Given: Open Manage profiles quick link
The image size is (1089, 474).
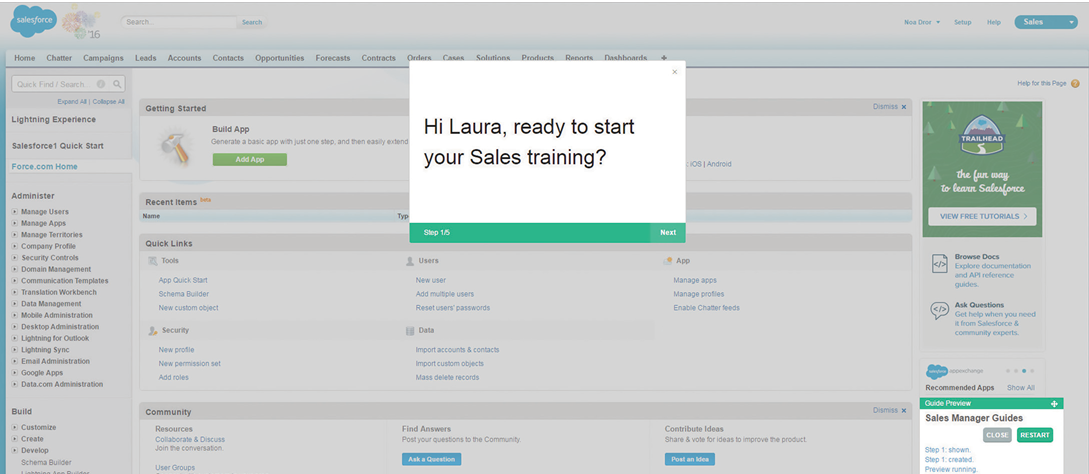Looking at the screenshot, I should pos(699,294).
